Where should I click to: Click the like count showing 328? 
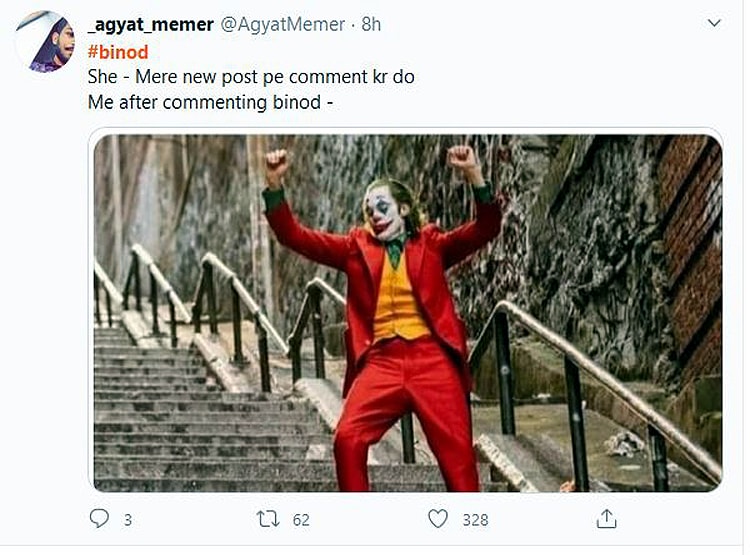(475, 520)
